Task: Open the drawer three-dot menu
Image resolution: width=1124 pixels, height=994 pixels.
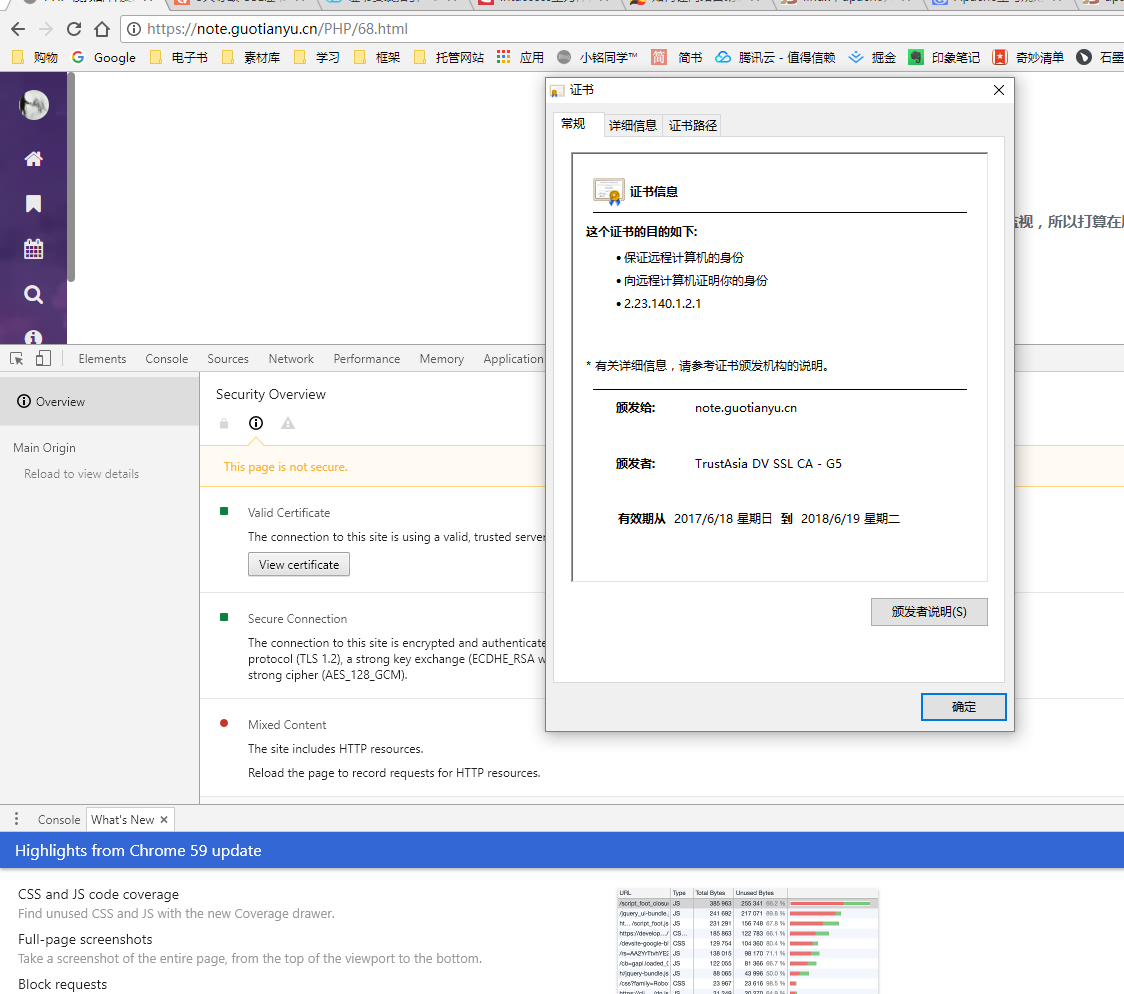Action: (x=16, y=819)
